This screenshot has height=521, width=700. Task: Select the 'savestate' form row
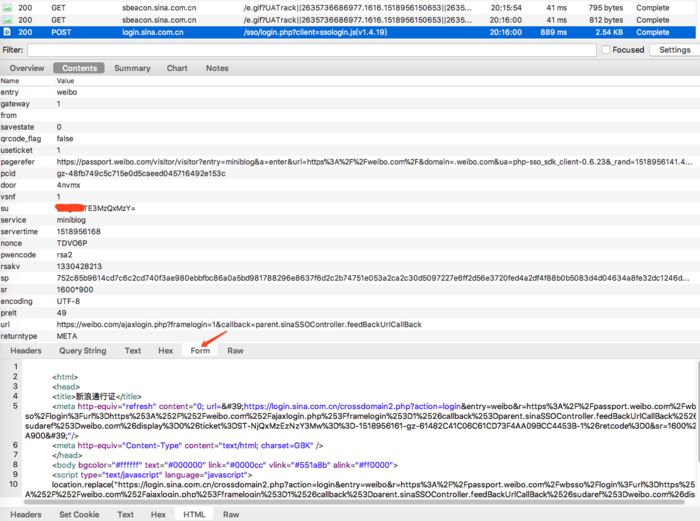(350, 127)
